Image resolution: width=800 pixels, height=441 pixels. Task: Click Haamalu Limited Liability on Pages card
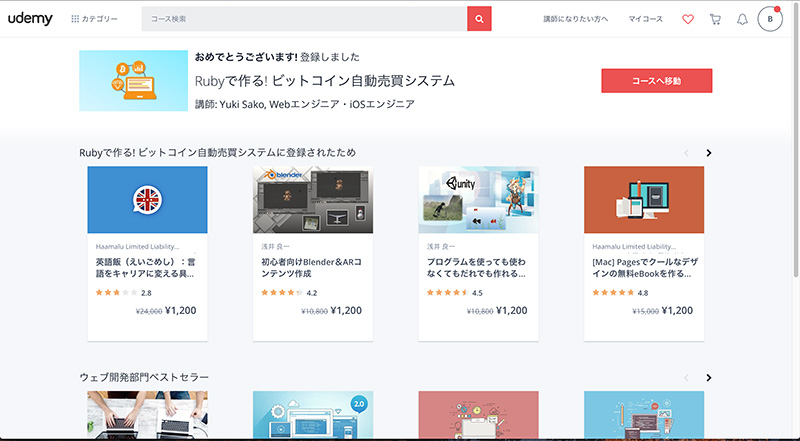coord(634,247)
